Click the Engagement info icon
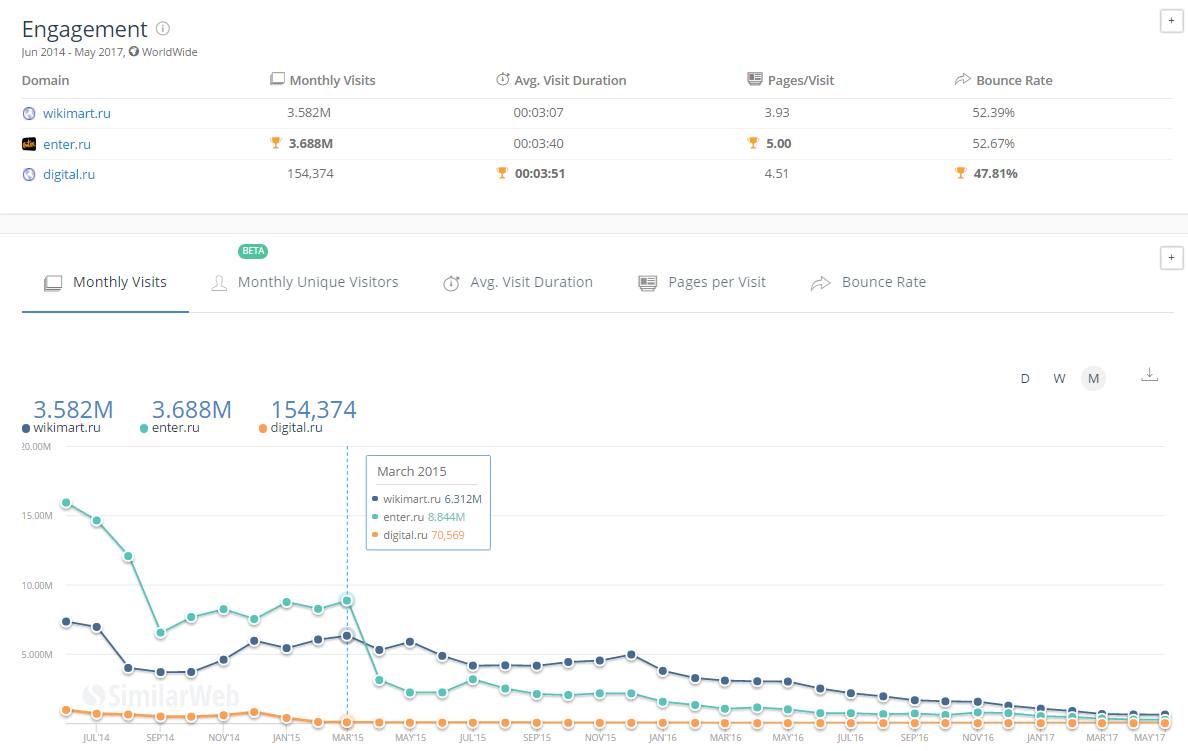Viewport: 1188px width, 751px height. [x=163, y=29]
